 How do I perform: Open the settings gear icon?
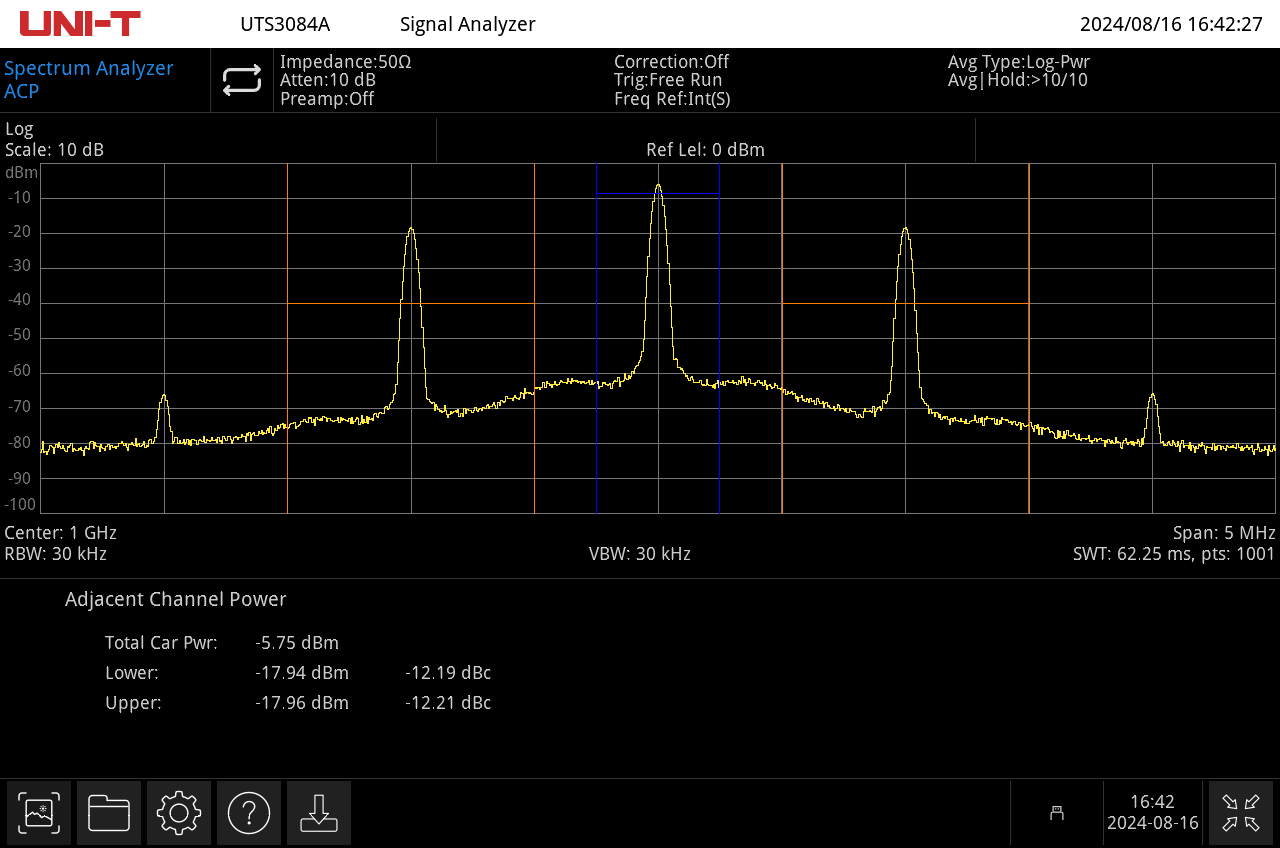pos(179,813)
